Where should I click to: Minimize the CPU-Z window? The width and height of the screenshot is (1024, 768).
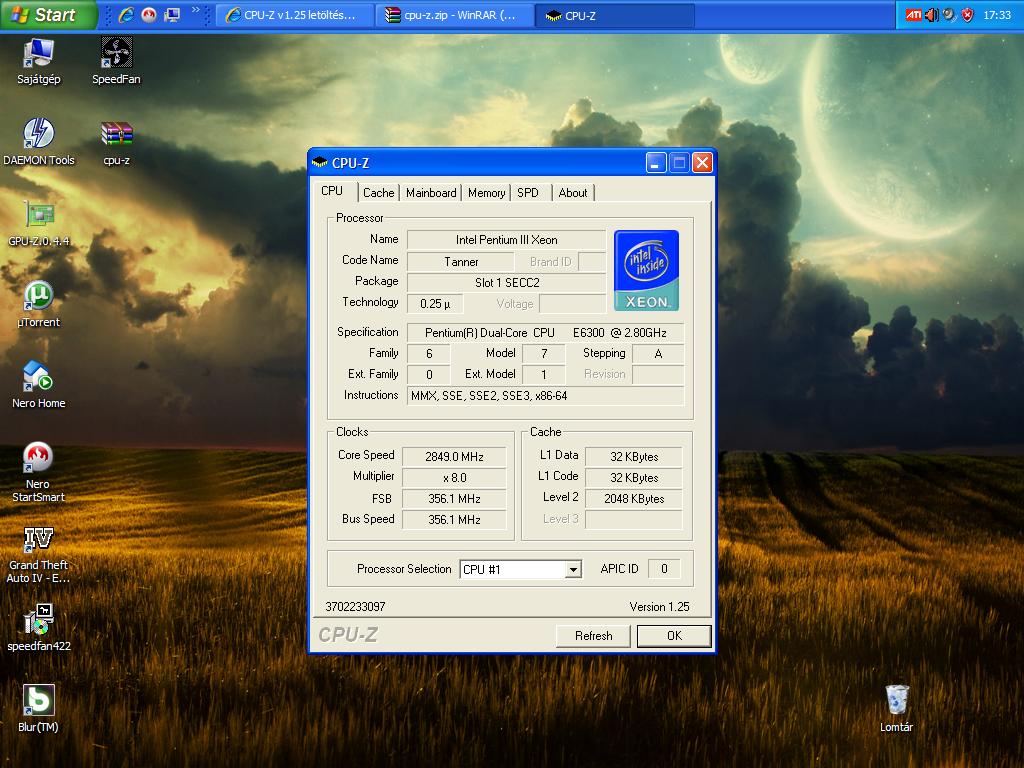pos(656,163)
